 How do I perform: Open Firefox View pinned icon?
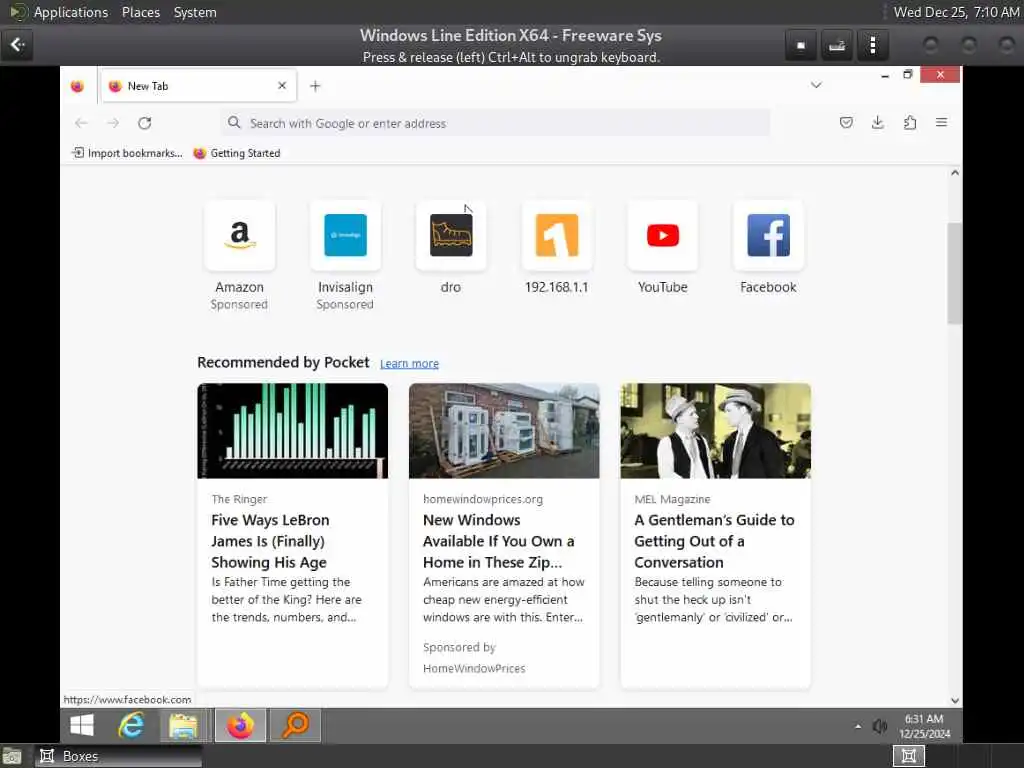tap(77, 86)
